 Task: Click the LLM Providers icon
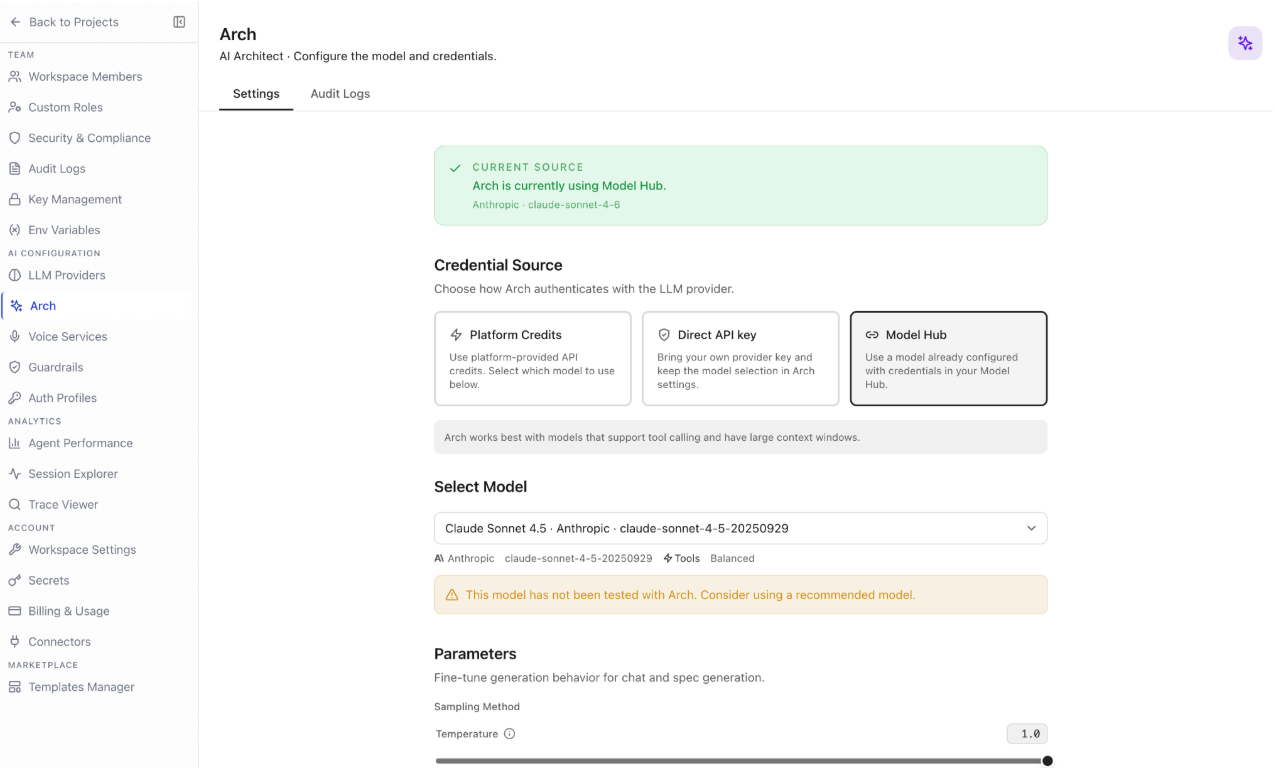pyautogui.click(x=15, y=275)
